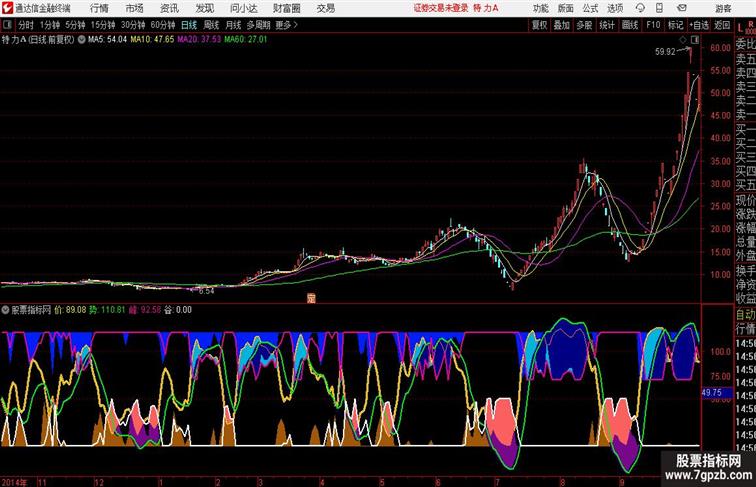Add stock with +自选 button
Screen dimensions: 756x487
click(x=699, y=25)
